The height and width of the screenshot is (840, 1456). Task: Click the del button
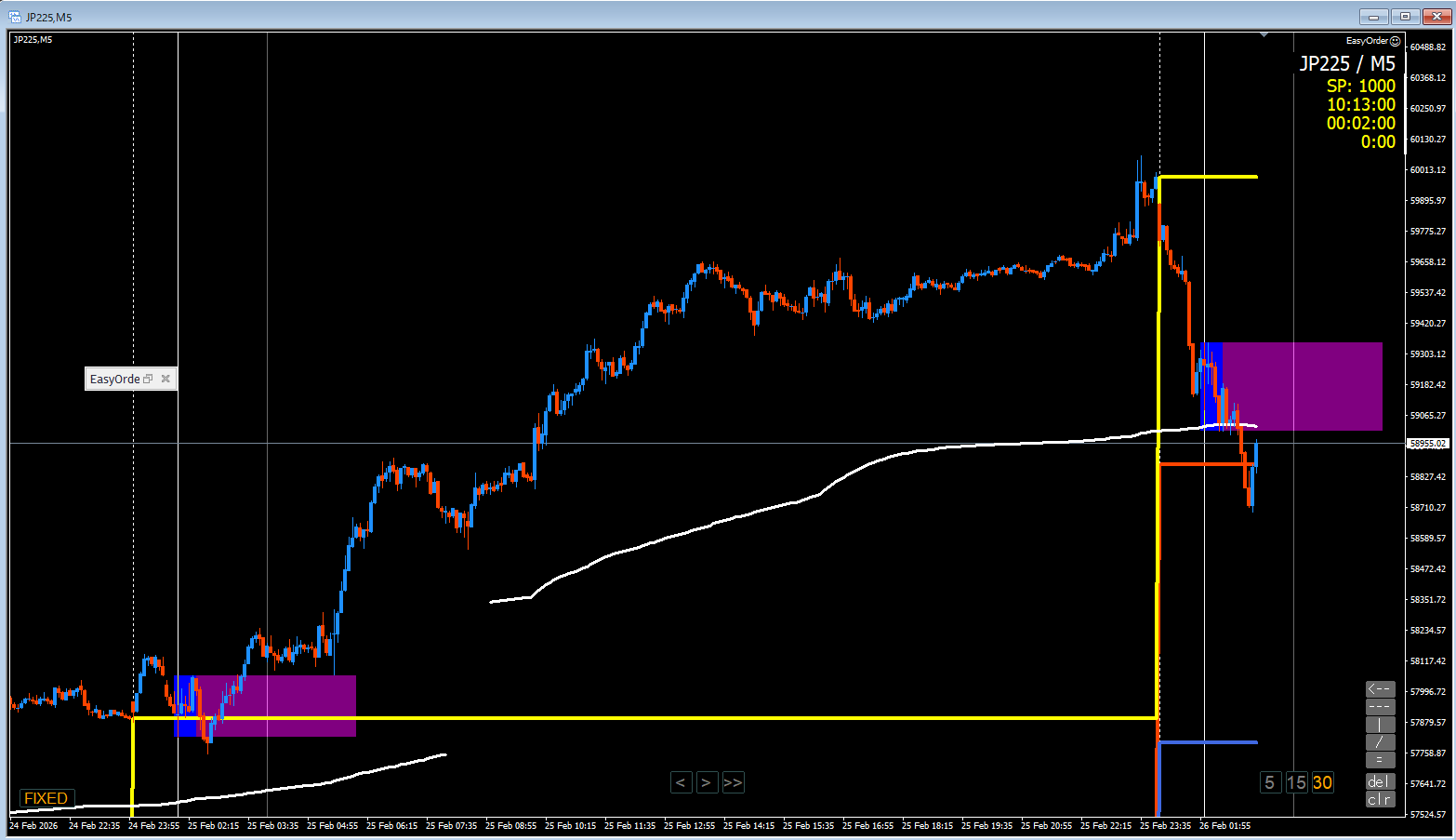pos(1380,781)
